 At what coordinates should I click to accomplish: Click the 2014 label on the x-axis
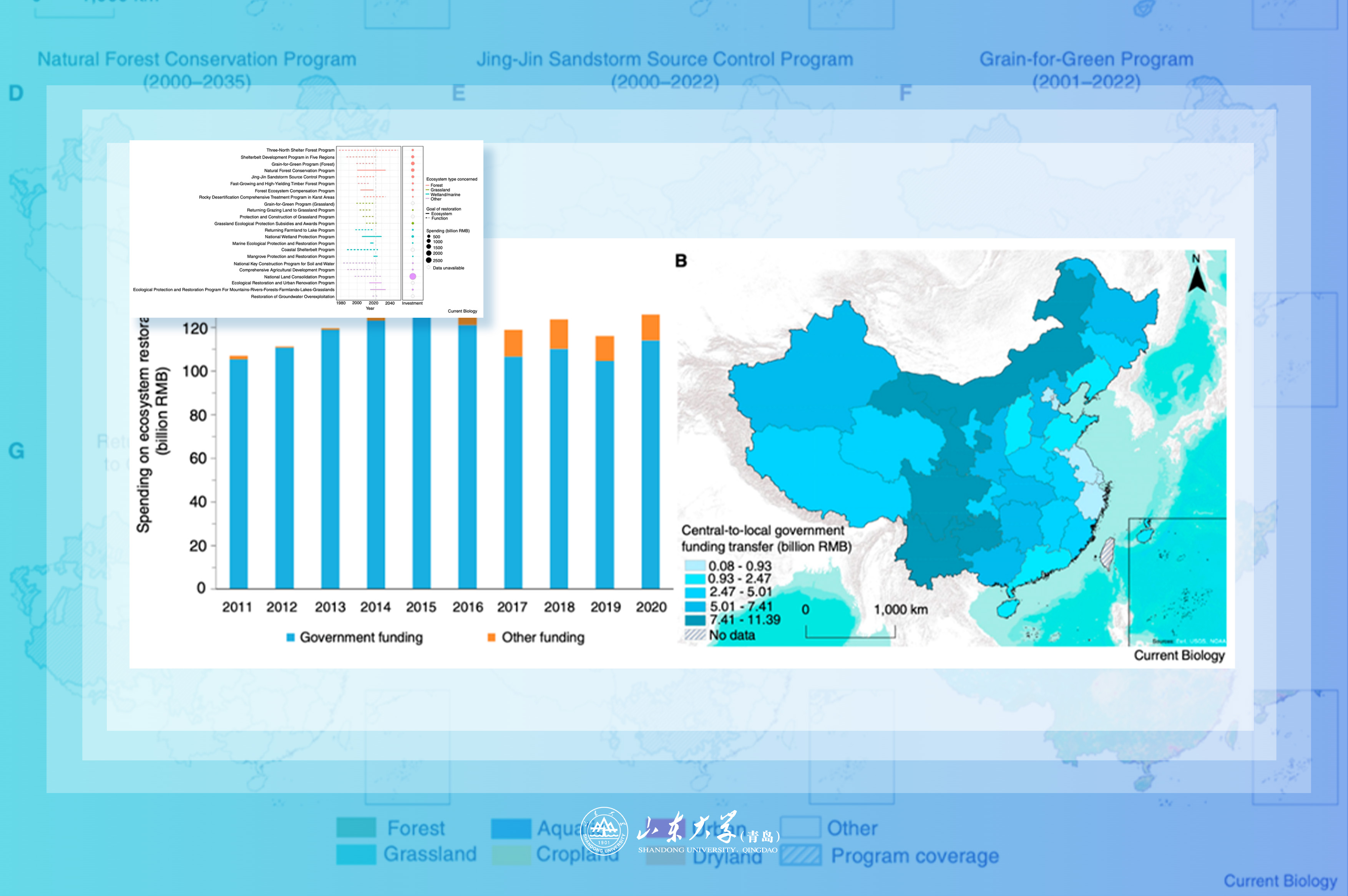(x=375, y=607)
